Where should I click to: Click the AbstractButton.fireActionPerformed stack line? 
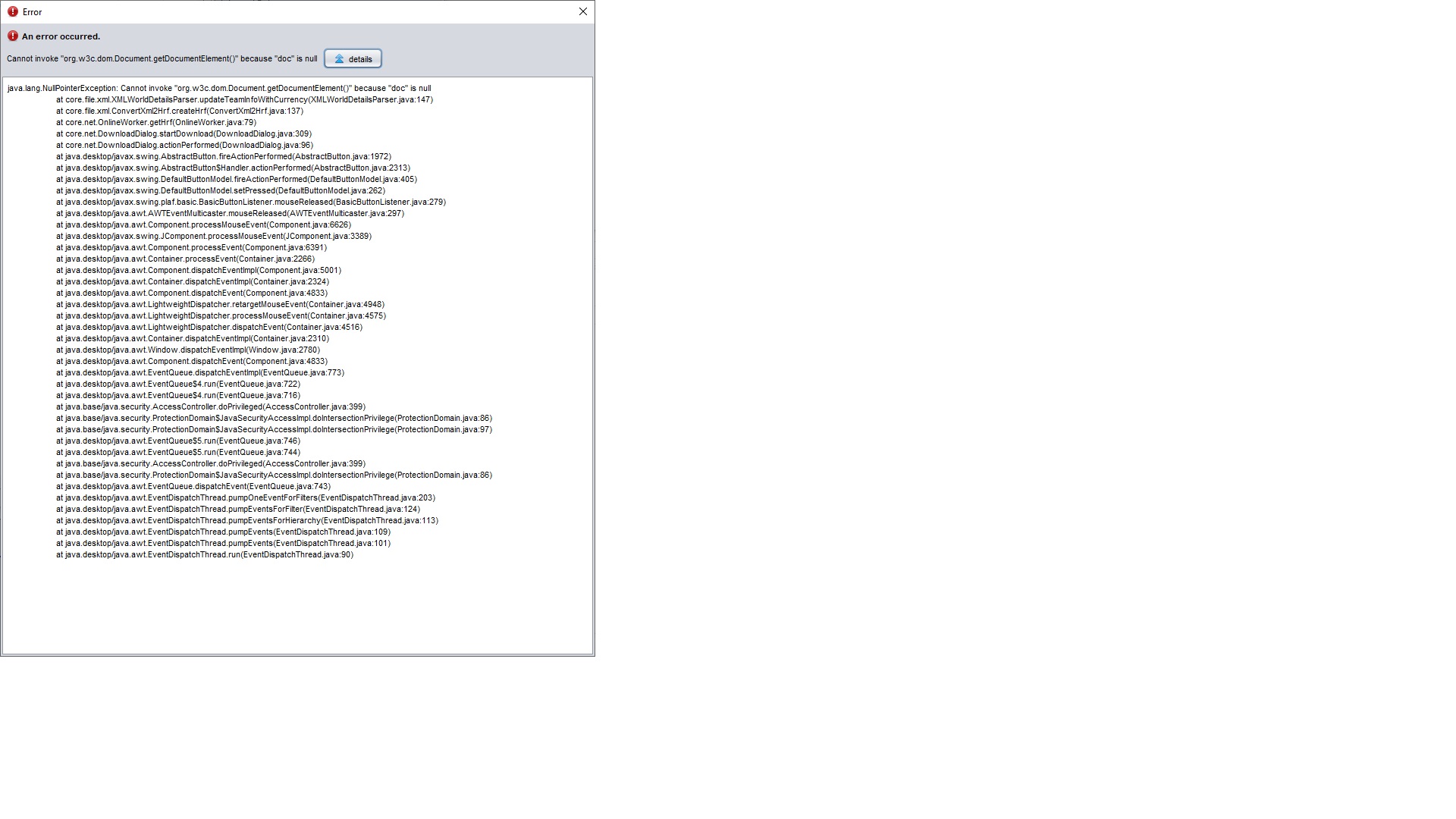coord(223,157)
